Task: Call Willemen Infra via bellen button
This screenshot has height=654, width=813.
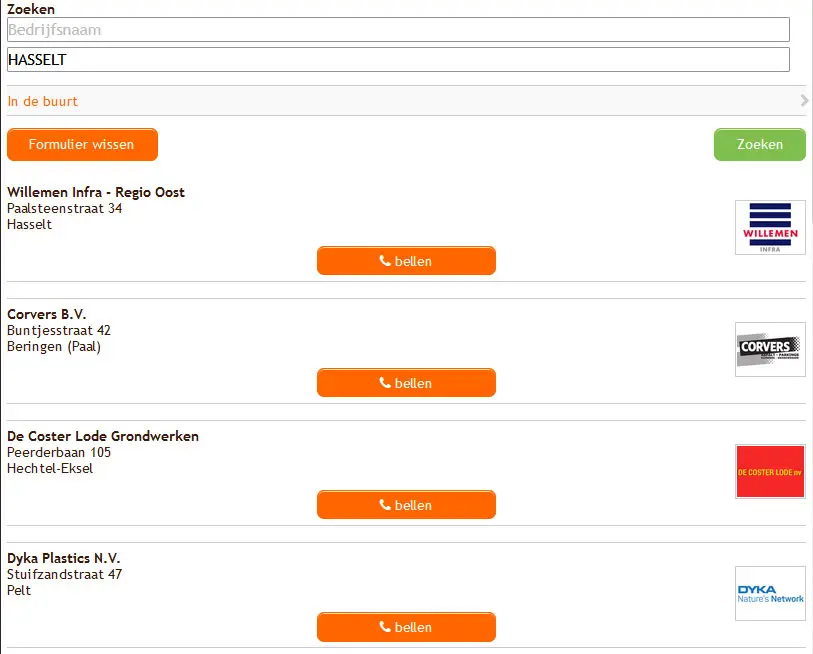Action: point(406,261)
